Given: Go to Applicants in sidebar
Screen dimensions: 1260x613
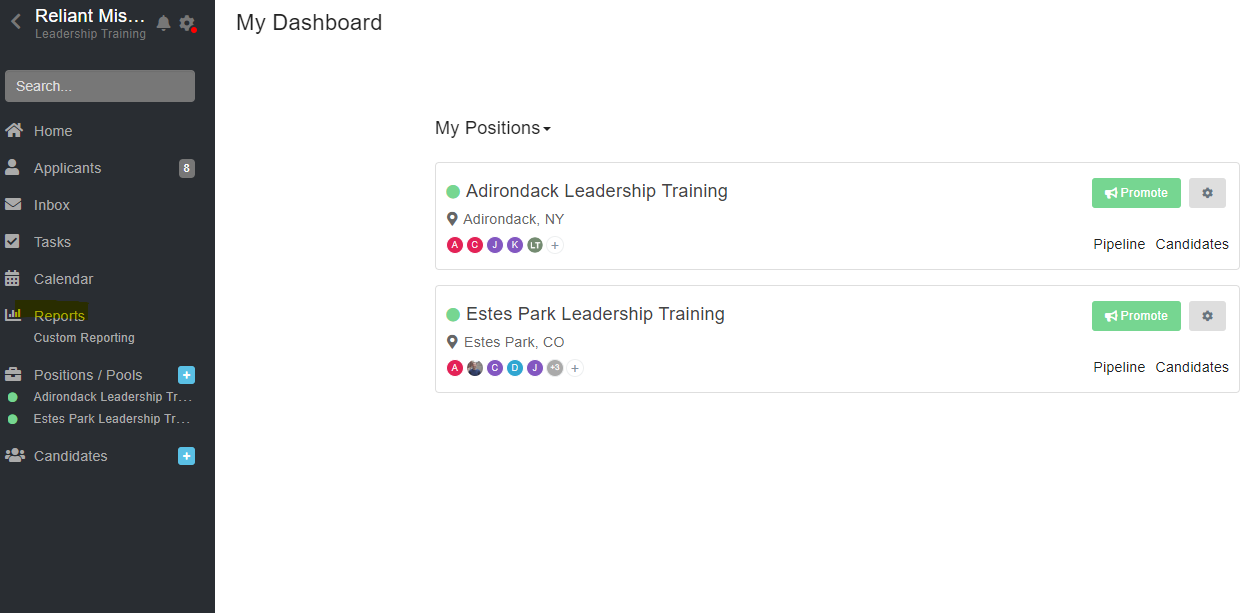Looking at the screenshot, I should (x=67, y=168).
